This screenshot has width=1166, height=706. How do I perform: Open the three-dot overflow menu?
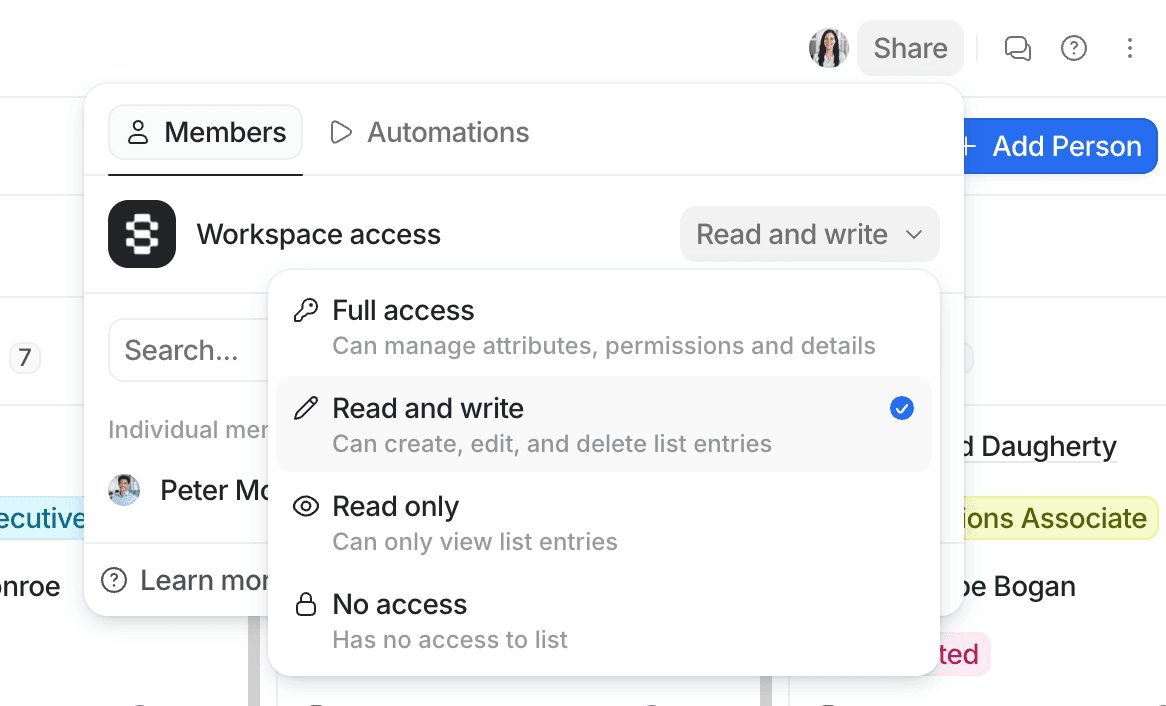pos(1130,47)
